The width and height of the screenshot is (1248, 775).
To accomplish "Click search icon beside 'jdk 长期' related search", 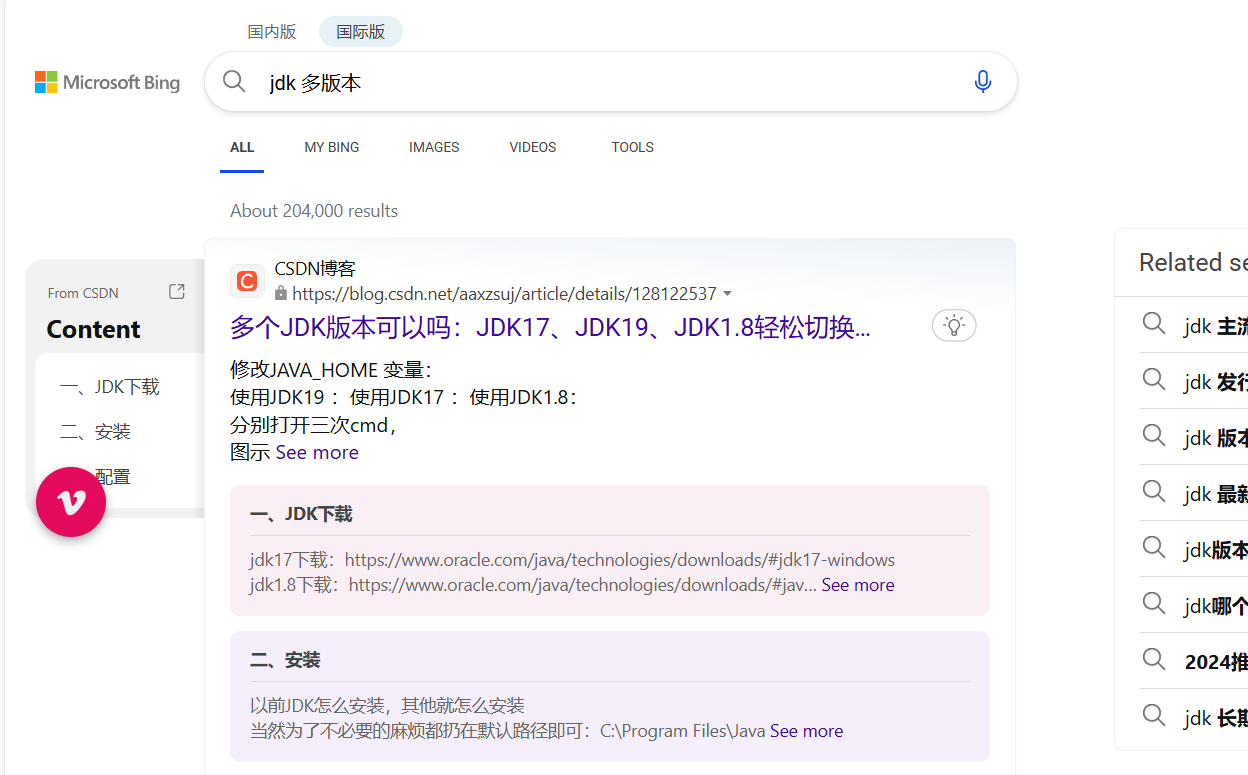I will click(1154, 716).
